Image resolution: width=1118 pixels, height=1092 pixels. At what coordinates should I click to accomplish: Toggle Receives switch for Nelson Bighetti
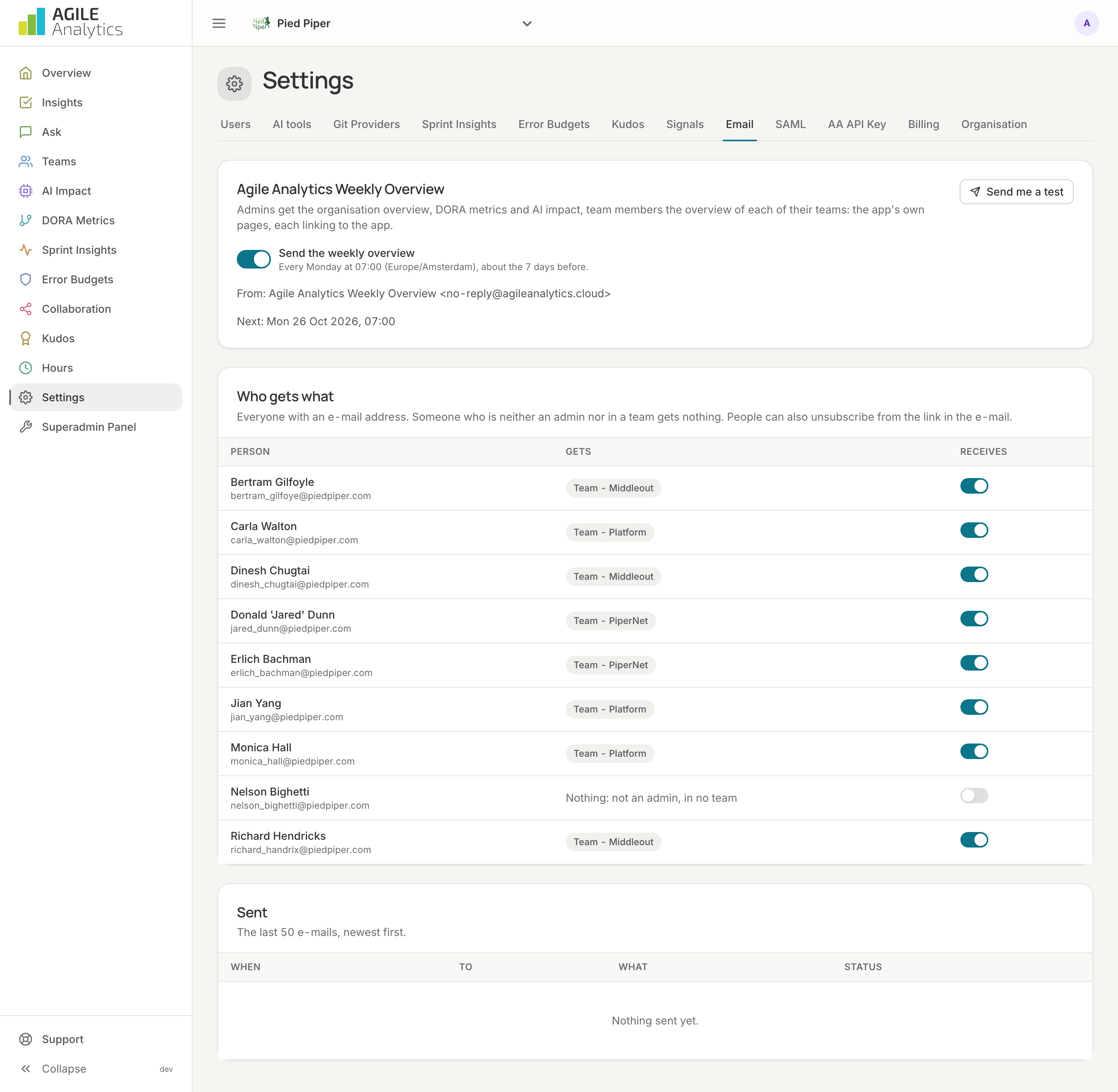pyautogui.click(x=974, y=796)
